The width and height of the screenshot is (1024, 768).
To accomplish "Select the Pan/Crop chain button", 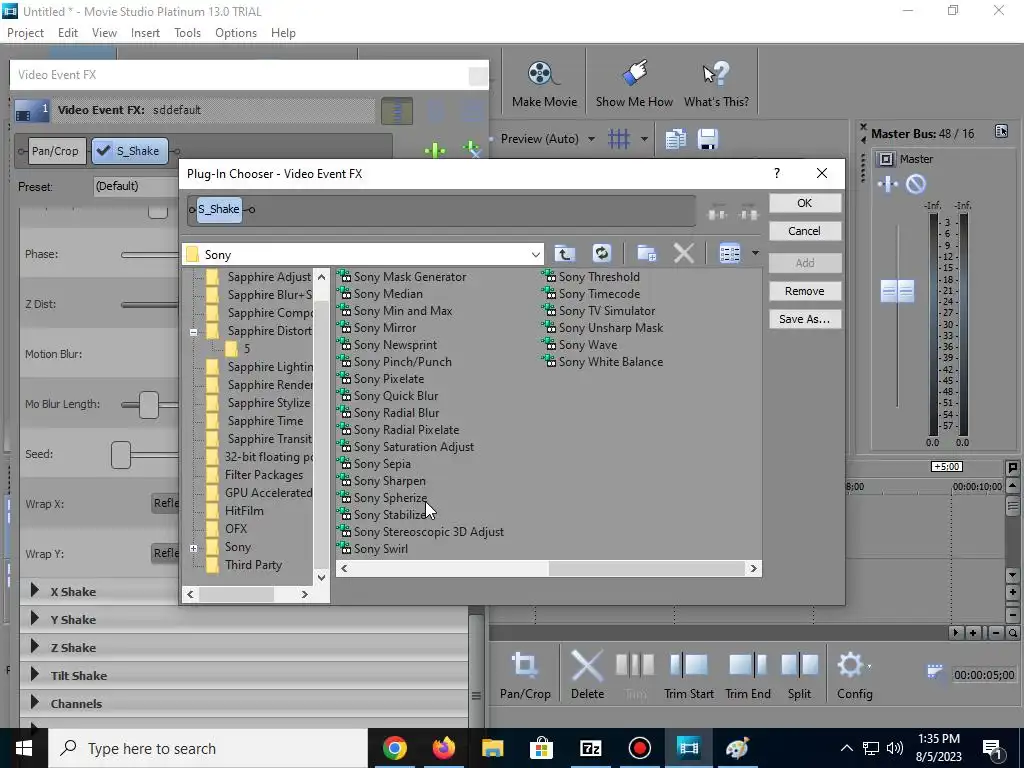I will pos(55,151).
